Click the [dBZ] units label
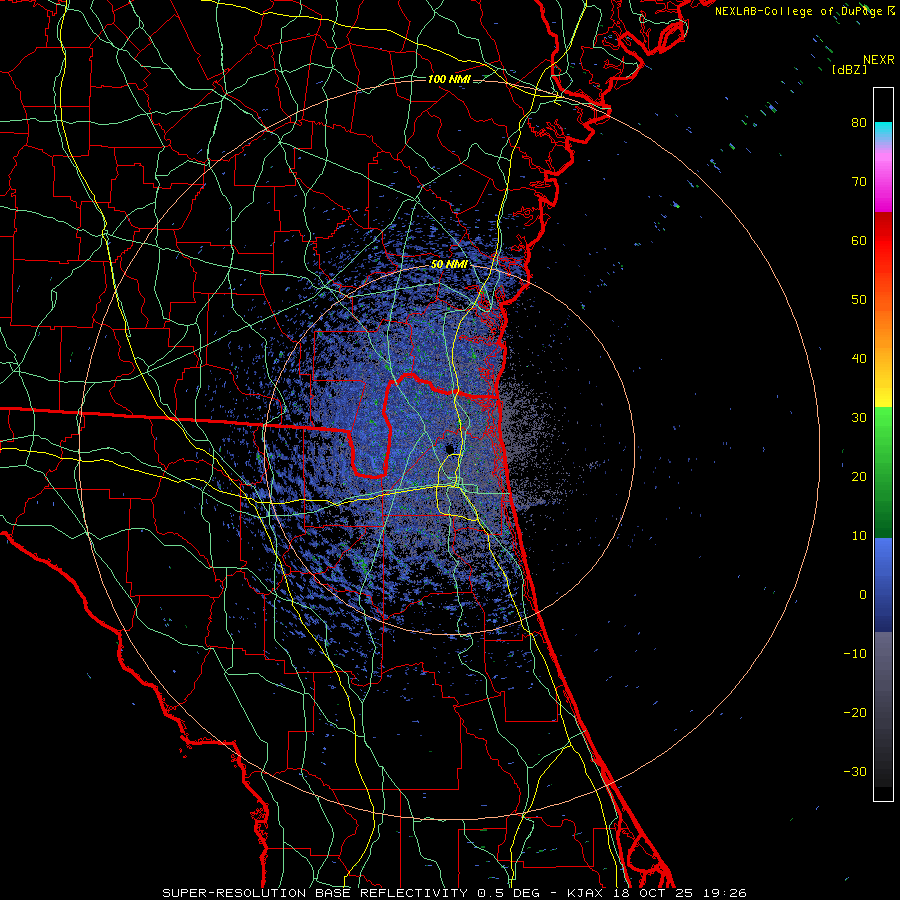Viewport: 900px width, 900px height. tap(849, 69)
